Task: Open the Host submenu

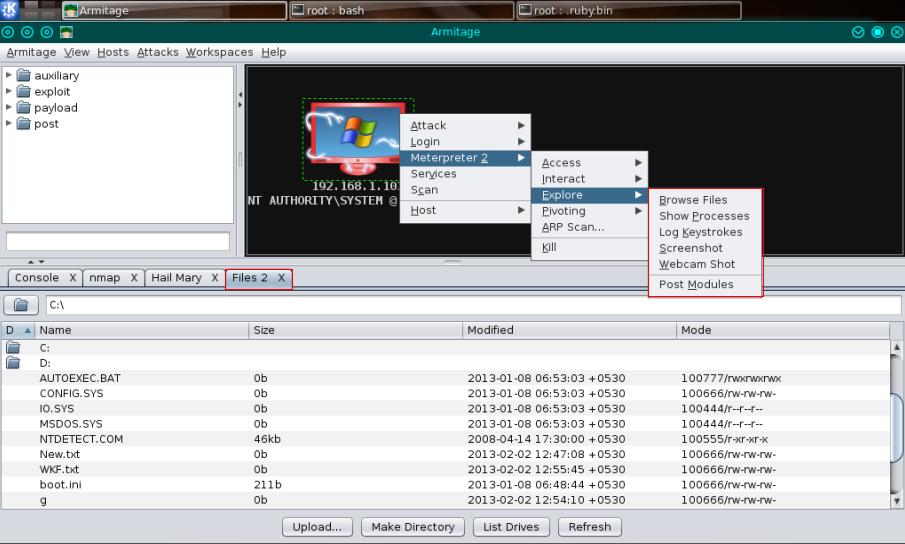Action: [465, 210]
